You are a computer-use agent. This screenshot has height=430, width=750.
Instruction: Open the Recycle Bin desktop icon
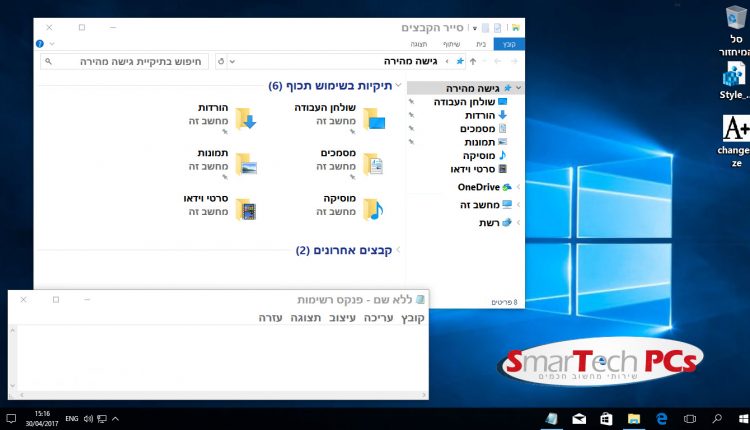point(735,31)
